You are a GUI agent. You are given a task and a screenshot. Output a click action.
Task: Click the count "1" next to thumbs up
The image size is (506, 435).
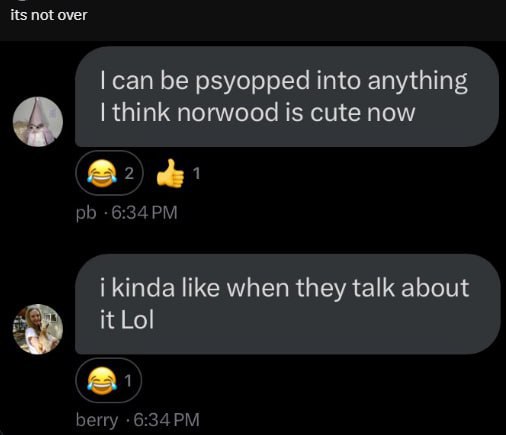pyautogui.click(x=197, y=173)
